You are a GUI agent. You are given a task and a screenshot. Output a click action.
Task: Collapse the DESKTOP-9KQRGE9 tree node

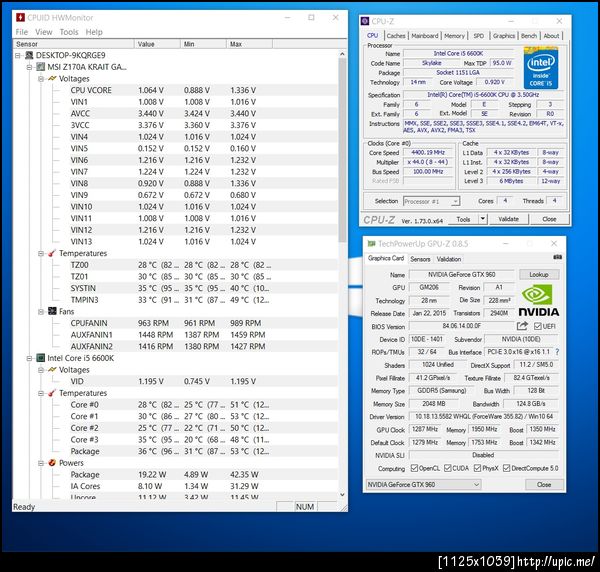click(x=18, y=56)
